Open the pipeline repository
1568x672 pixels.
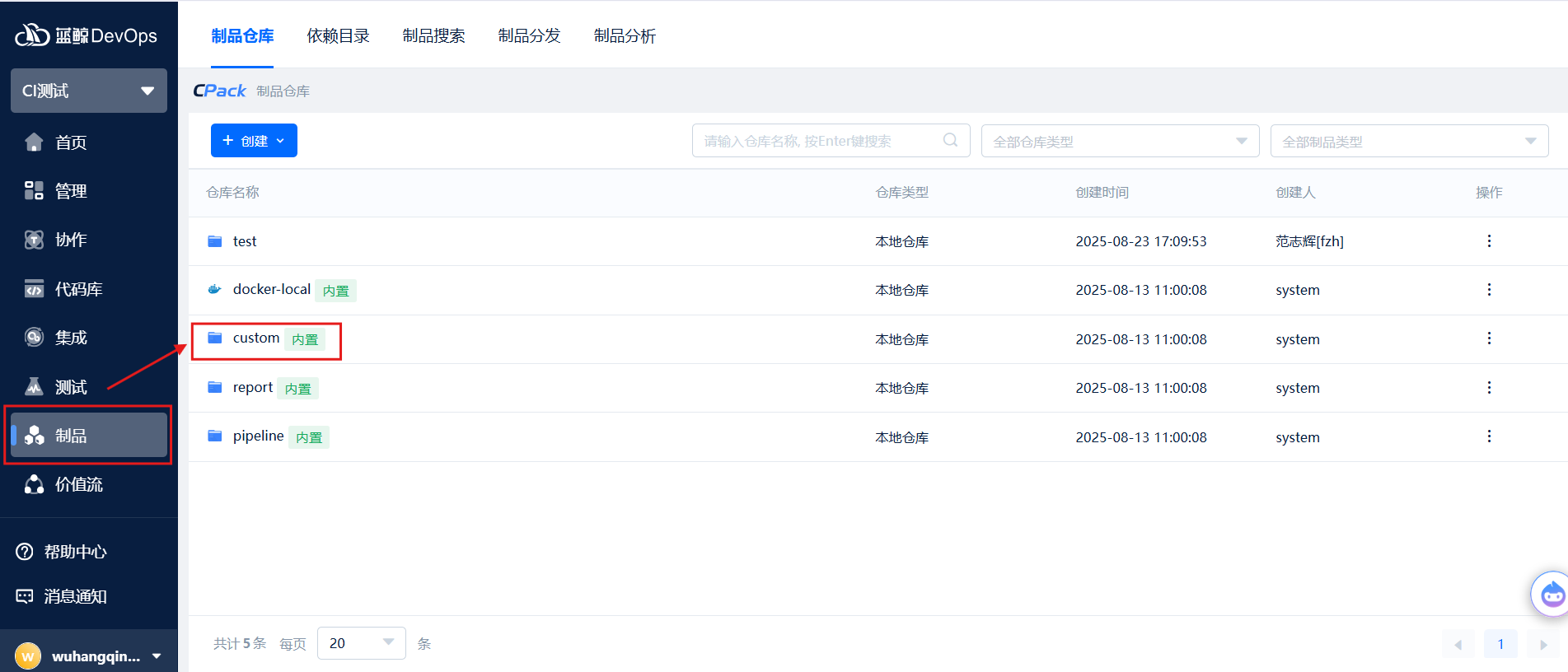259,436
